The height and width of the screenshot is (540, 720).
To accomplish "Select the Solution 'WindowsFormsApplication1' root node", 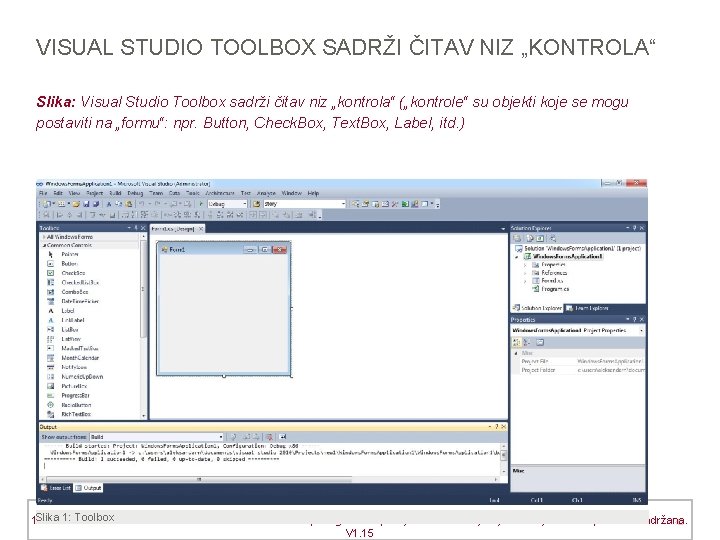I will tap(579, 248).
